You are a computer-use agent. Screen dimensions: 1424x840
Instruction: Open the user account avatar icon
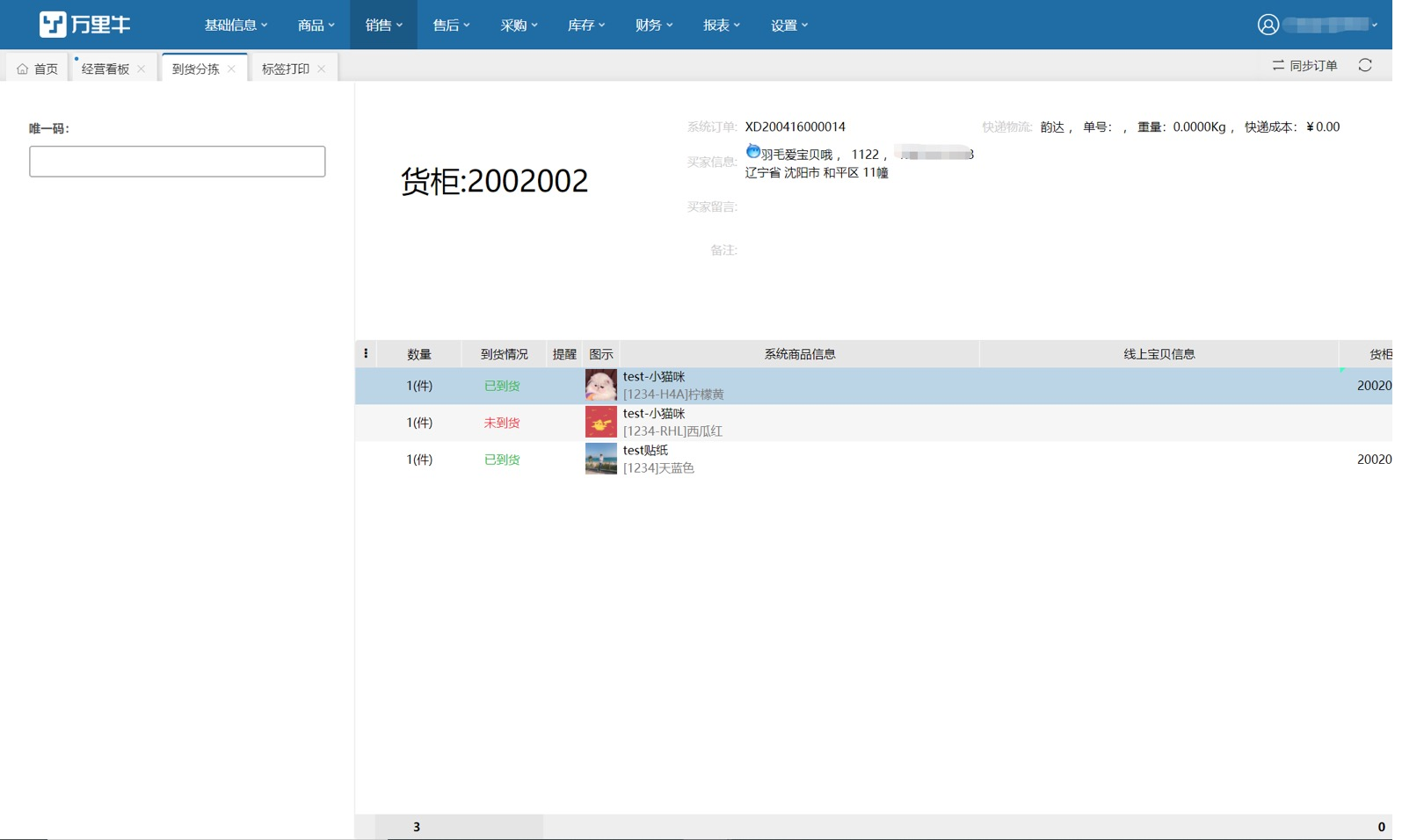click(x=1268, y=25)
